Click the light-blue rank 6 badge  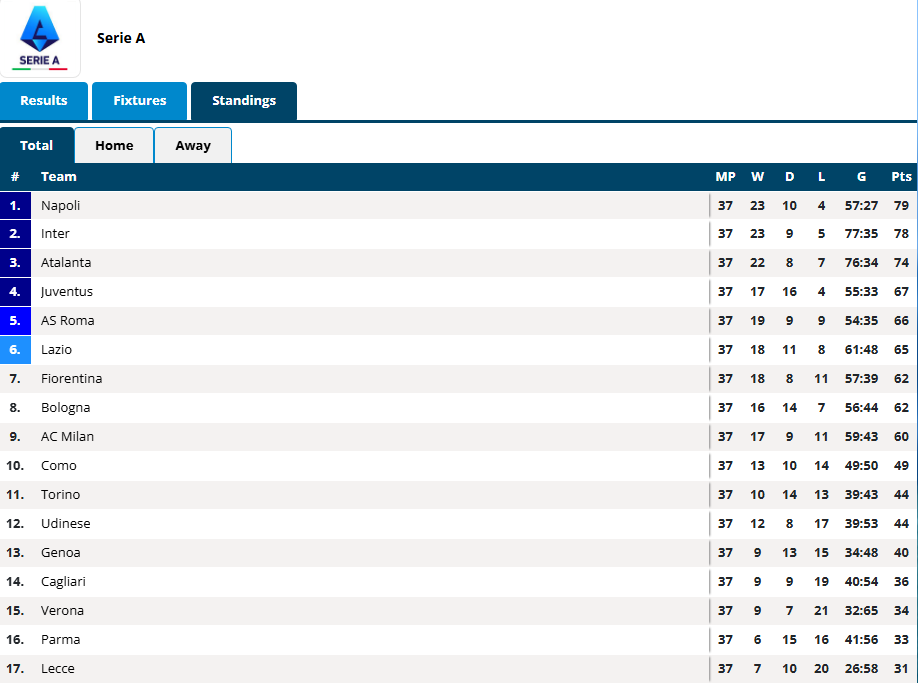15,350
